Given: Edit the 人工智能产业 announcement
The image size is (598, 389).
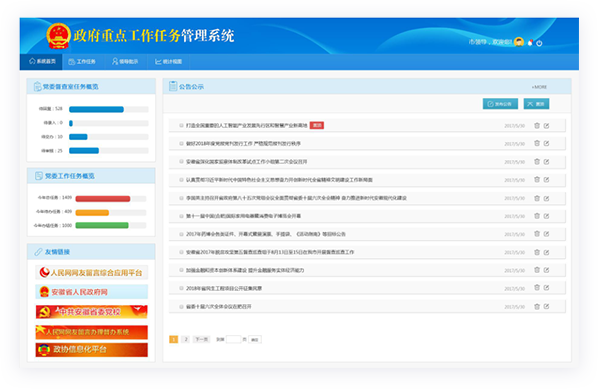Looking at the screenshot, I should click(547, 125).
